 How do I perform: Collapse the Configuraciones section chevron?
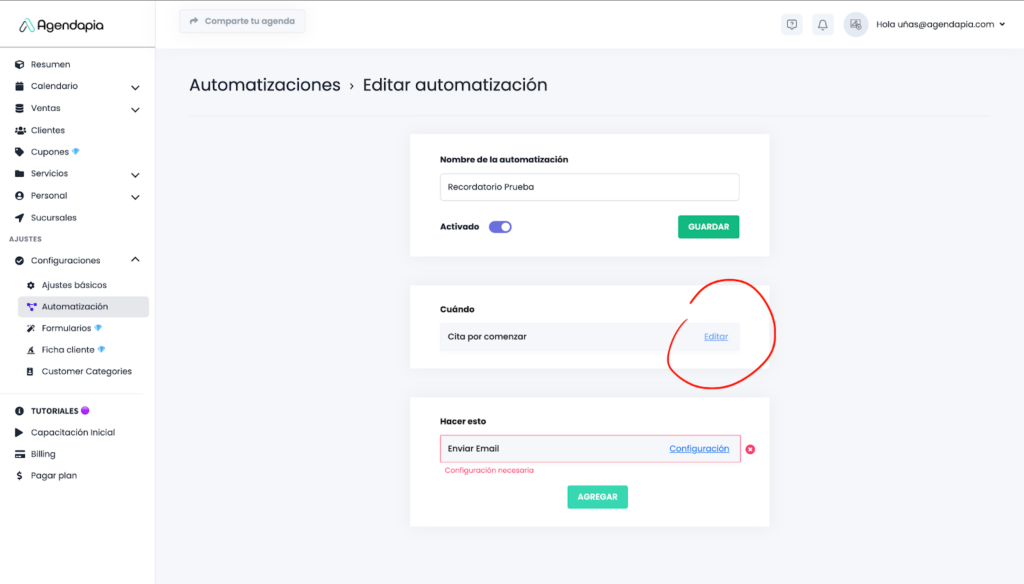(135, 260)
